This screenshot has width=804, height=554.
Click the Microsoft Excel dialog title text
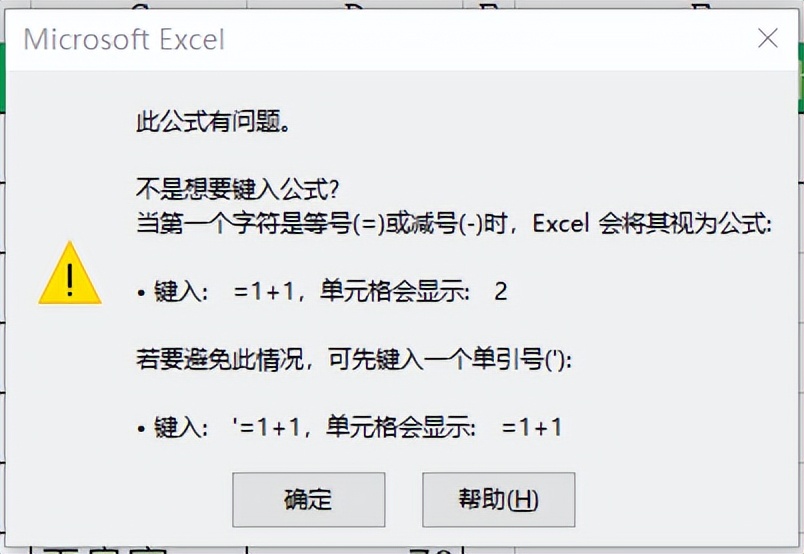(x=124, y=39)
